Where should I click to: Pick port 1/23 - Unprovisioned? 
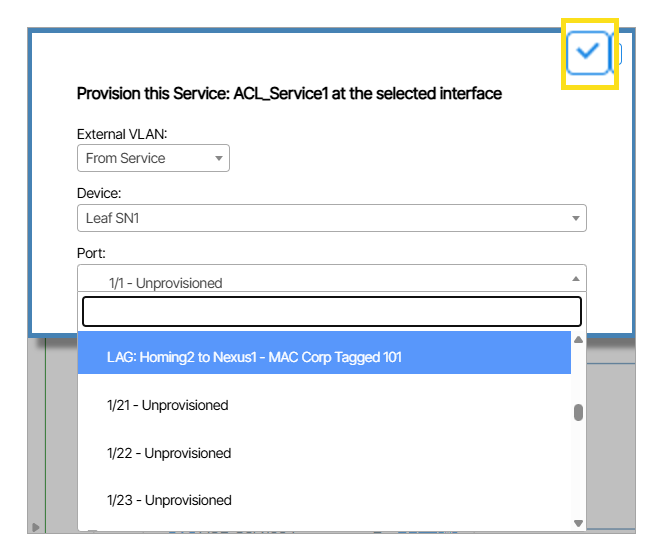[168, 500]
